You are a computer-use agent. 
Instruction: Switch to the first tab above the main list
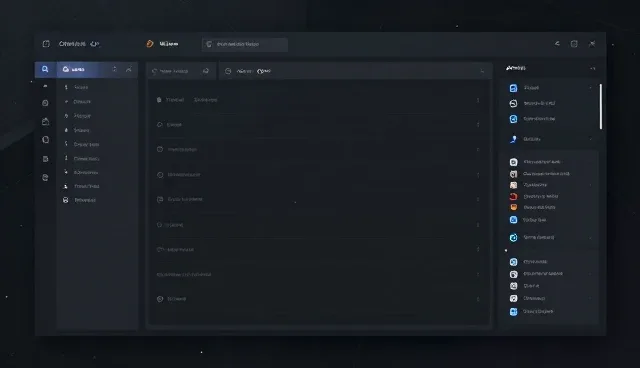181,71
